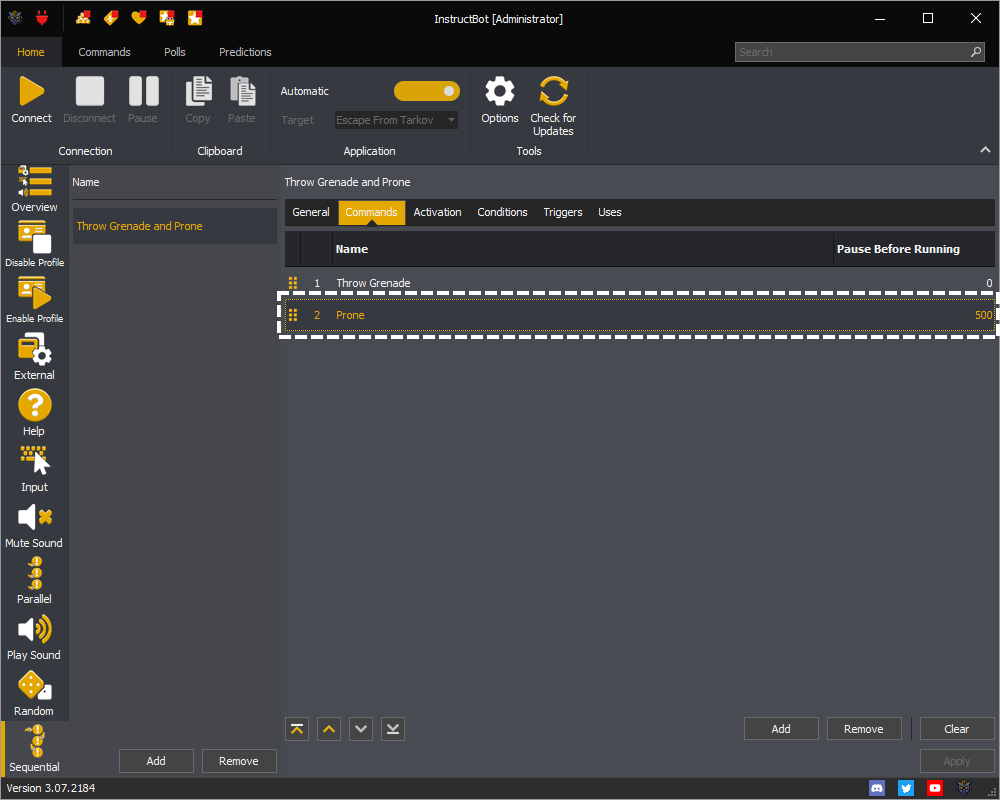Select the Sequential command type

[x=34, y=749]
